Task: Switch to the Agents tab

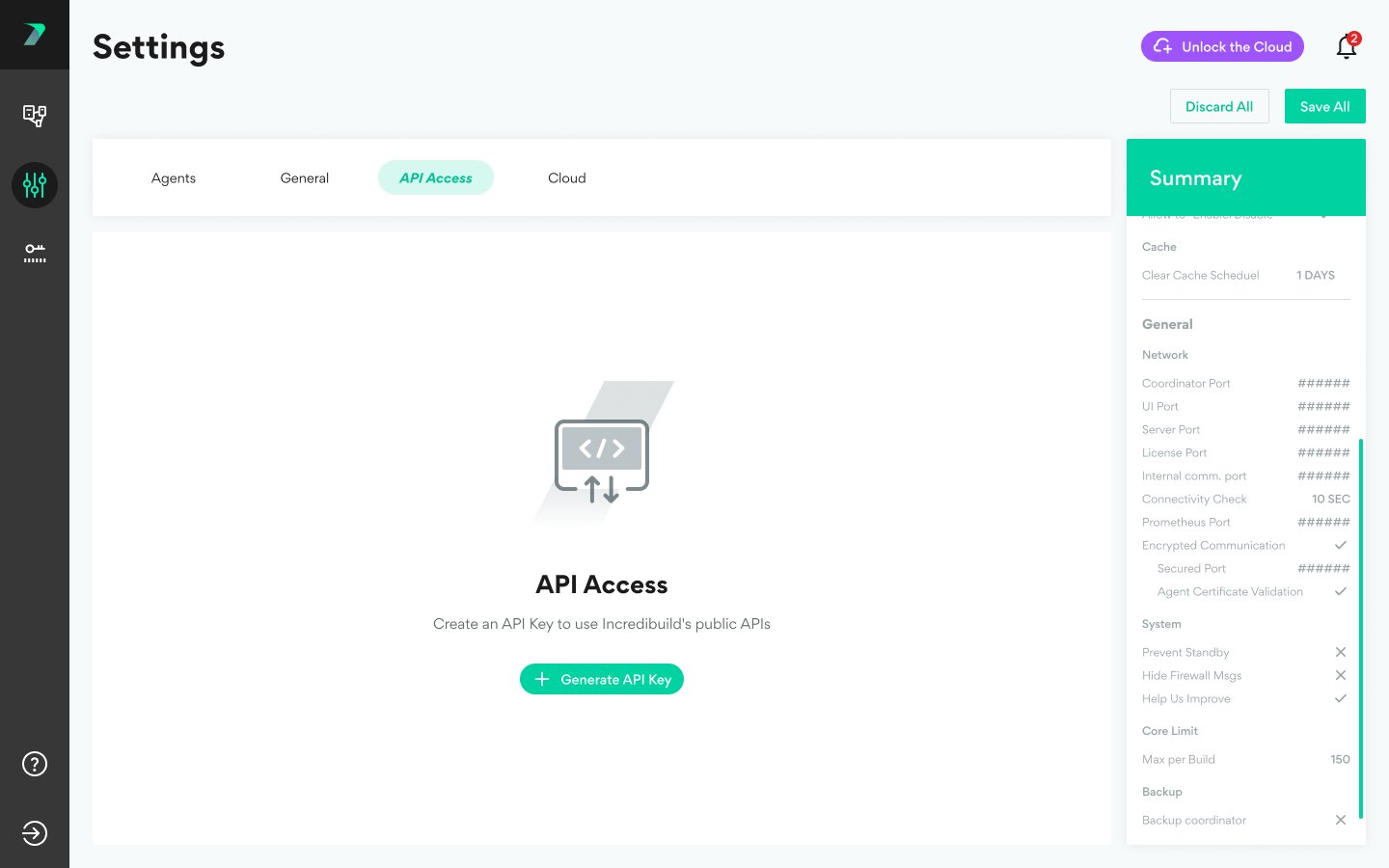Action: [x=174, y=177]
